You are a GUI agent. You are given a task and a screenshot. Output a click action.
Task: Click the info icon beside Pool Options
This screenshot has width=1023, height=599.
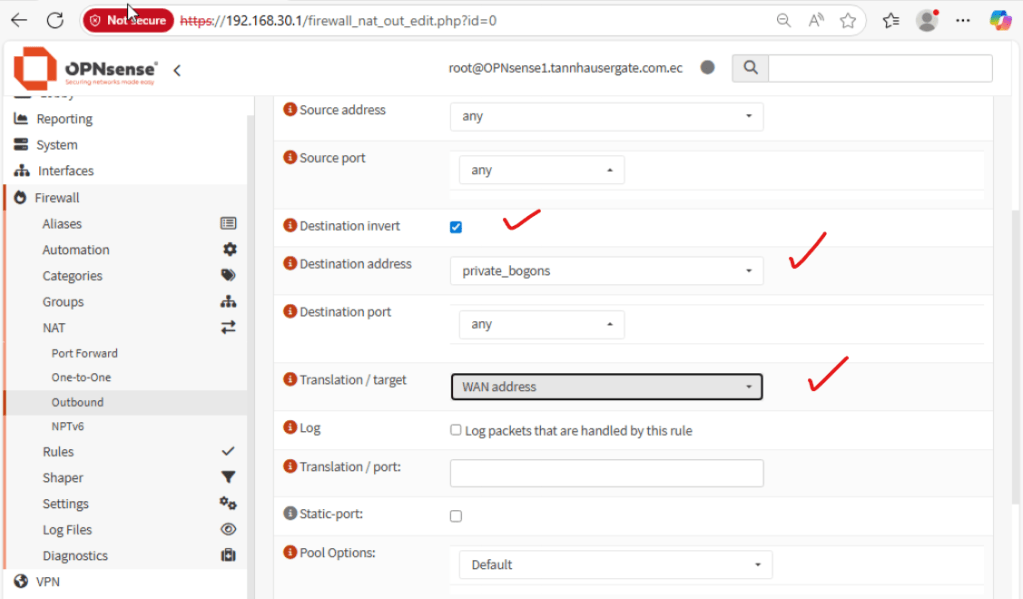coord(291,553)
